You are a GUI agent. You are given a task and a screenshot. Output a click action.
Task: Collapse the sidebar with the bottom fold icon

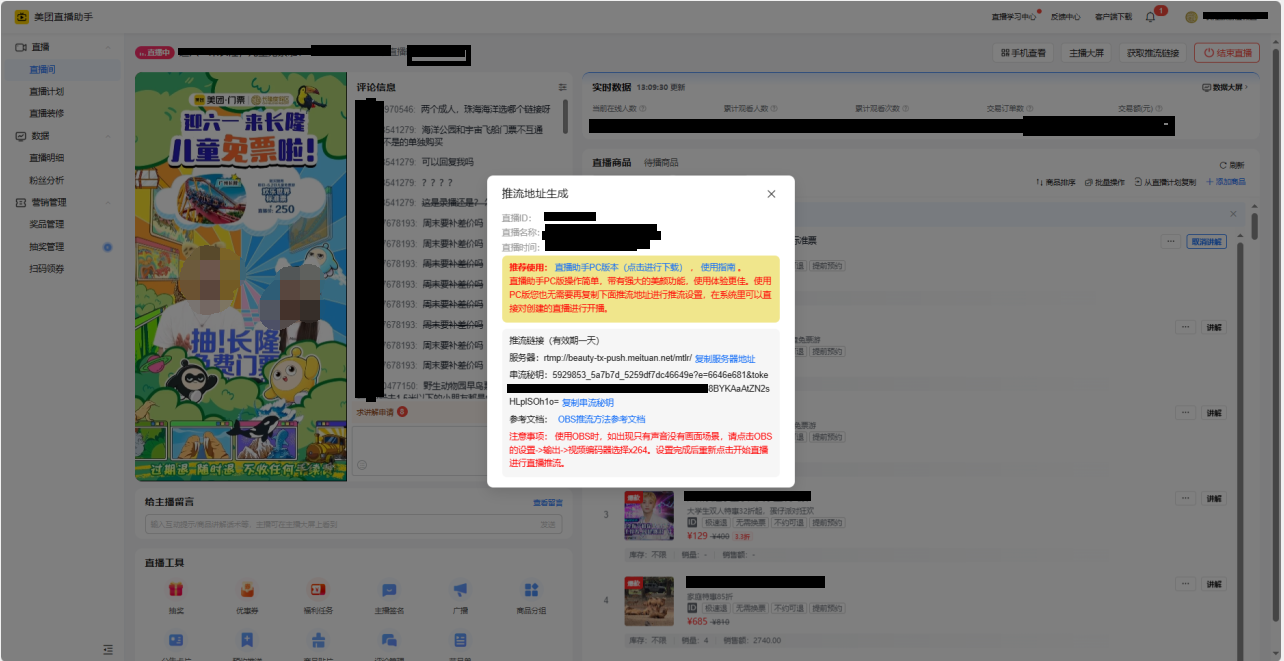pyautogui.click(x=107, y=649)
